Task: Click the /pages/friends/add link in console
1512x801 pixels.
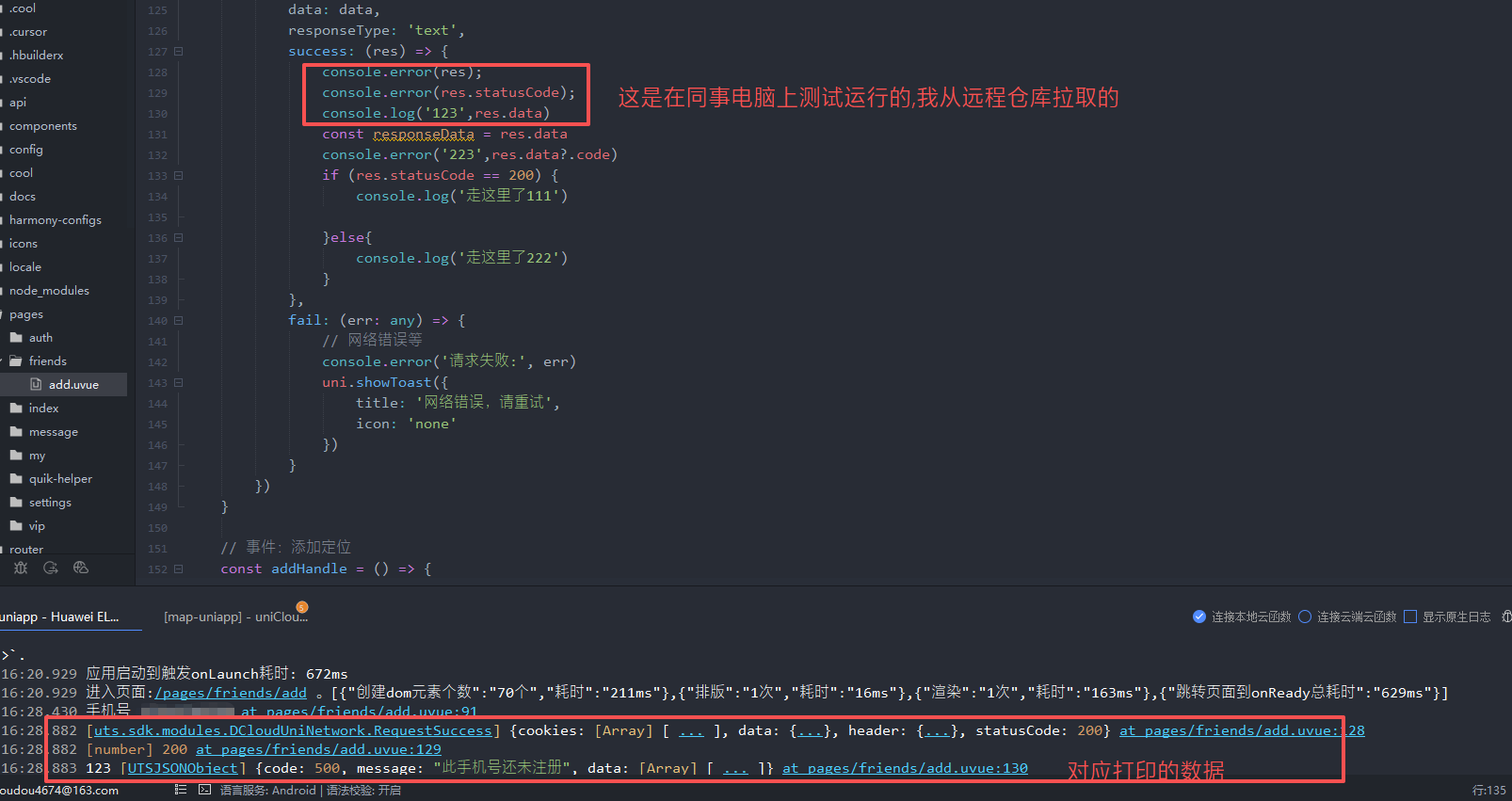Action: click(232, 693)
